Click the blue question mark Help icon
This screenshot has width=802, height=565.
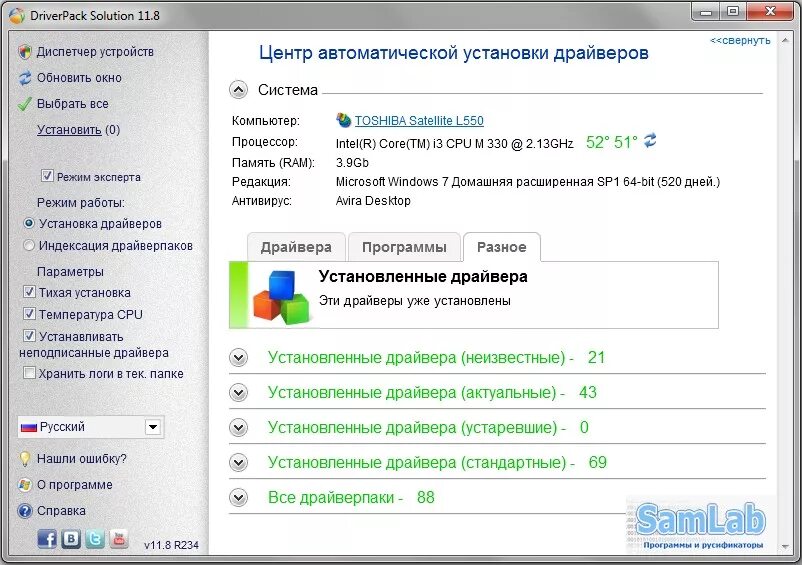[x=24, y=511]
